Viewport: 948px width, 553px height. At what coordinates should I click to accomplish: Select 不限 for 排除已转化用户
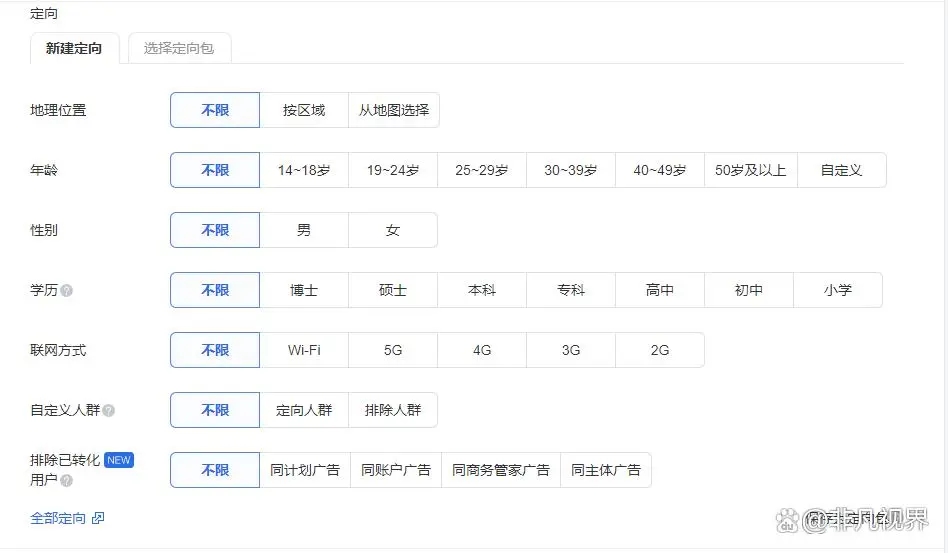[215, 470]
